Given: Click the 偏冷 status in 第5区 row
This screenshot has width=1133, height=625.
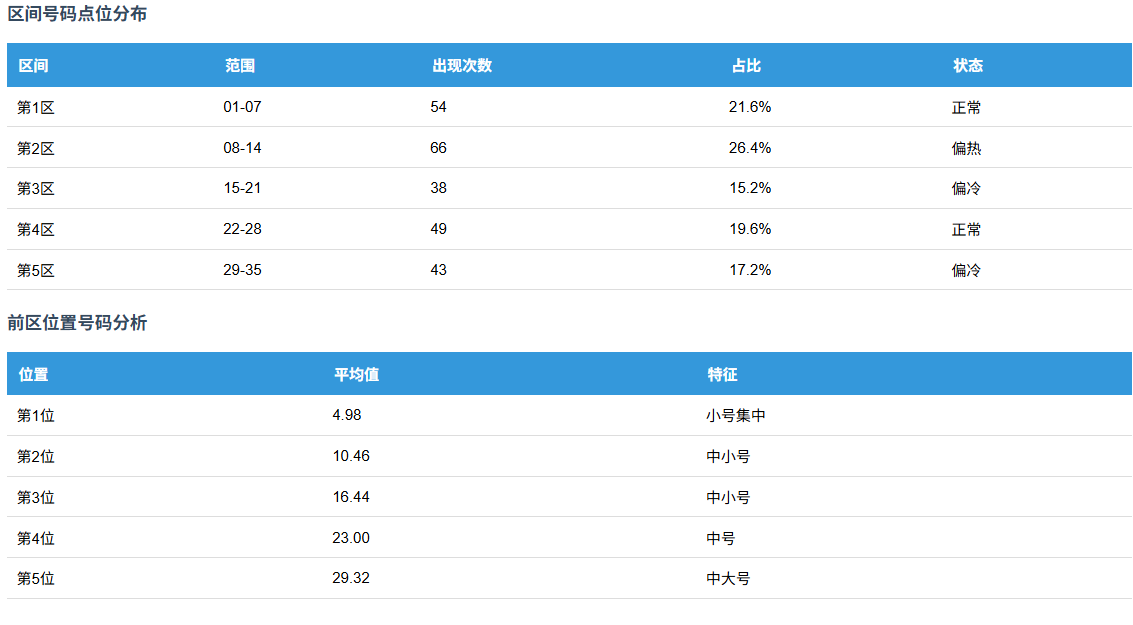Looking at the screenshot, I should (x=966, y=270).
